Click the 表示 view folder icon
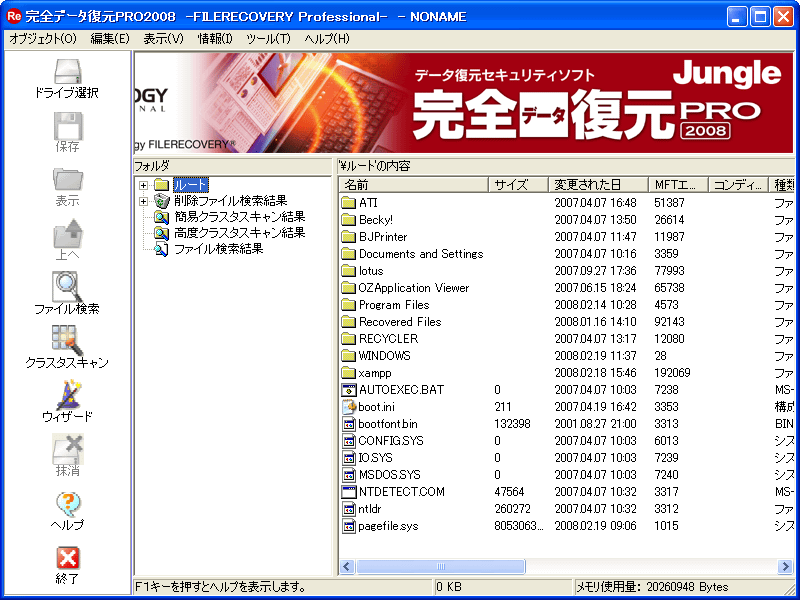Viewport: 800px width, 600px height. click(x=67, y=180)
